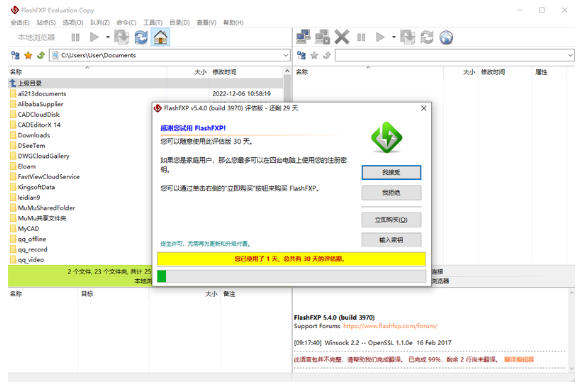The width and height of the screenshot is (579, 383).
Task: Go up a directory with green arrow icon
Action: pyautogui.click(x=41, y=55)
